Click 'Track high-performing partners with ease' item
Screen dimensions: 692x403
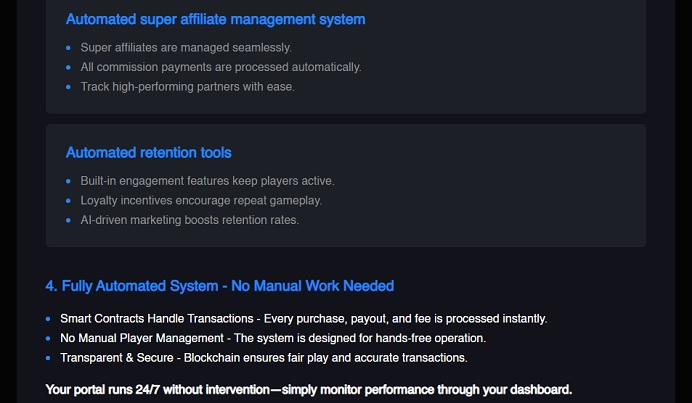point(187,87)
